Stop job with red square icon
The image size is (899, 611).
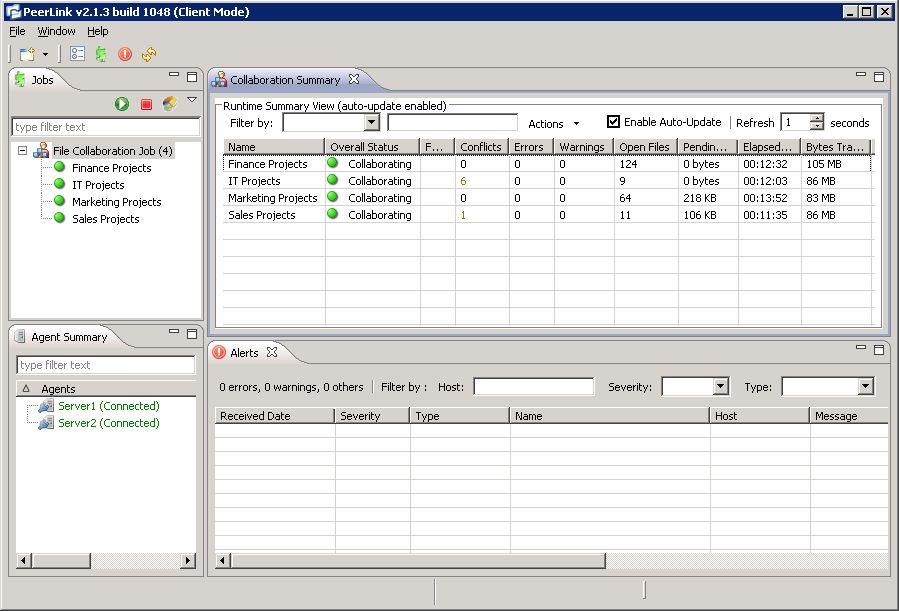(146, 104)
